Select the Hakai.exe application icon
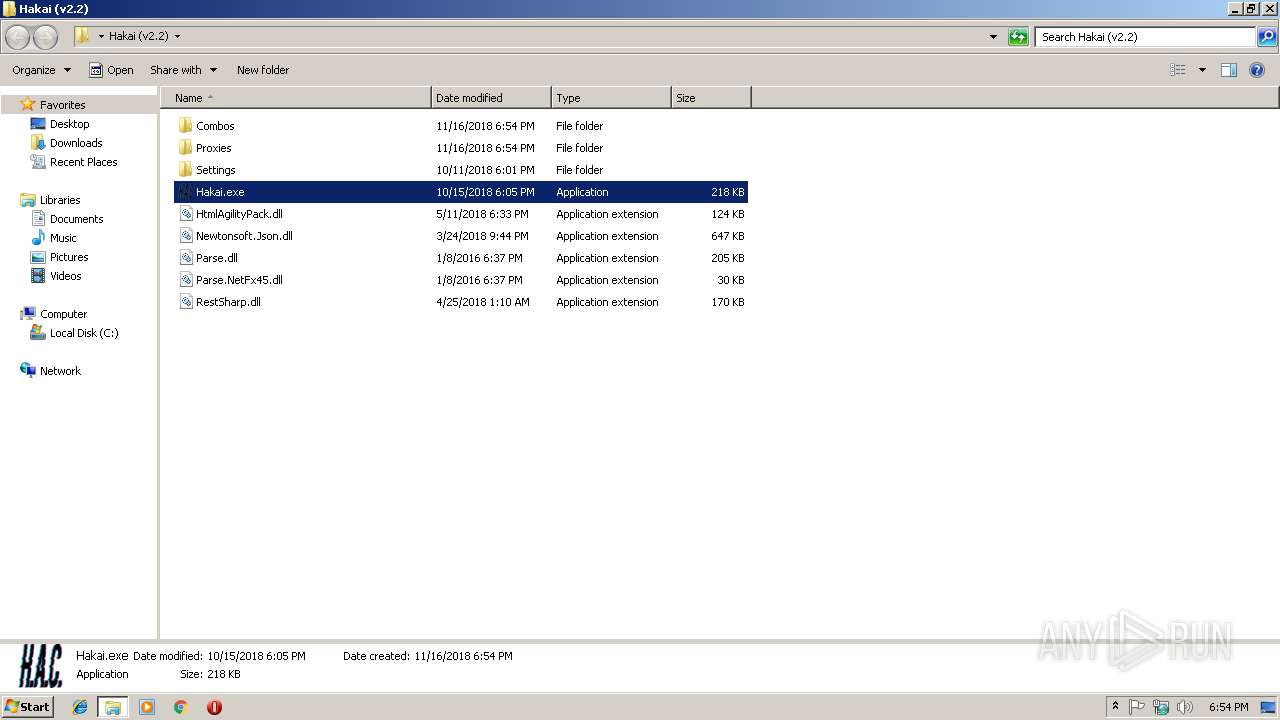This screenshot has height=720, width=1280. (185, 192)
